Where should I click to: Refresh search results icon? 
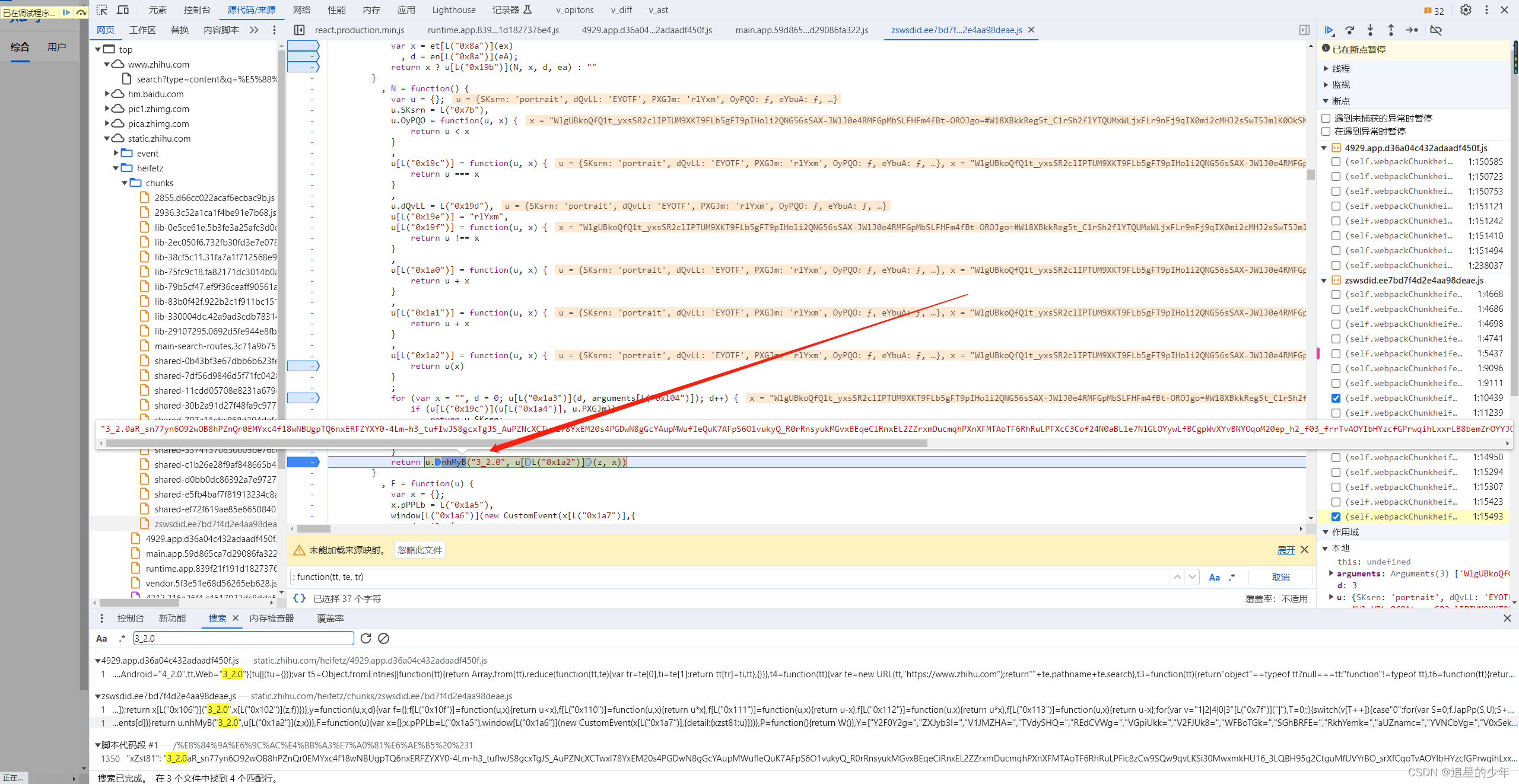[x=366, y=638]
